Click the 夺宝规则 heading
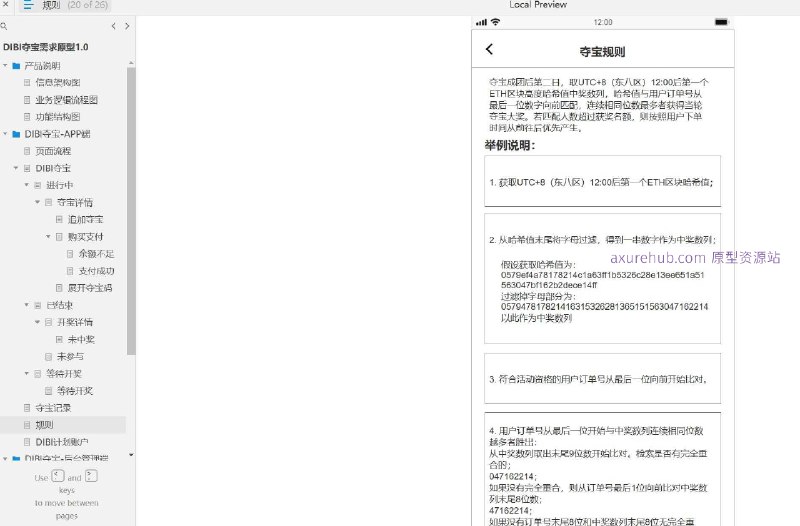800x526 pixels. pyautogui.click(x=602, y=52)
